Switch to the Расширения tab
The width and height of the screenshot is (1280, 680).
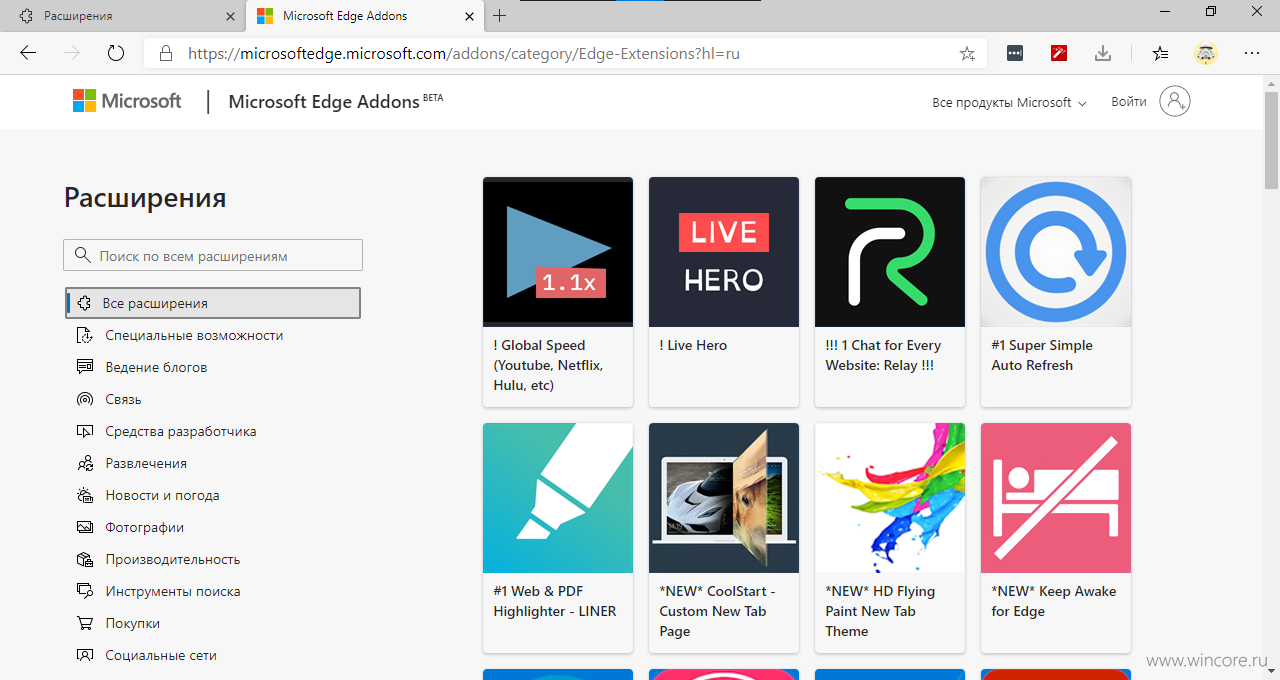[x=124, y=16]
